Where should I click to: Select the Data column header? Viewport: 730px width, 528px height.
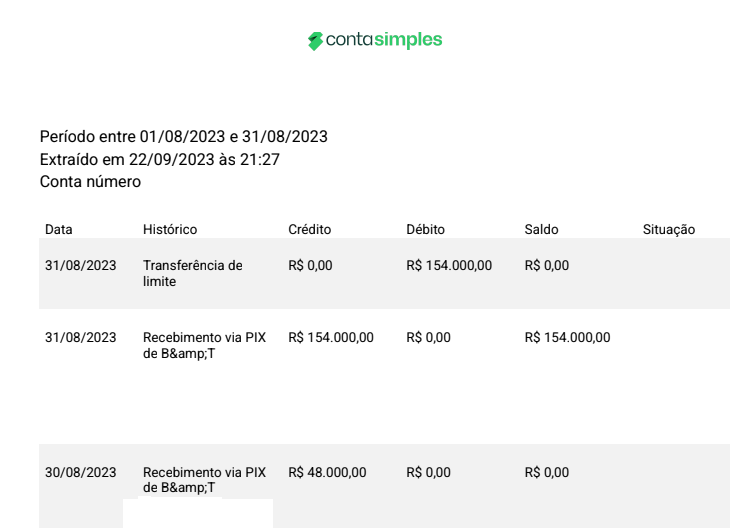point(59,230)
